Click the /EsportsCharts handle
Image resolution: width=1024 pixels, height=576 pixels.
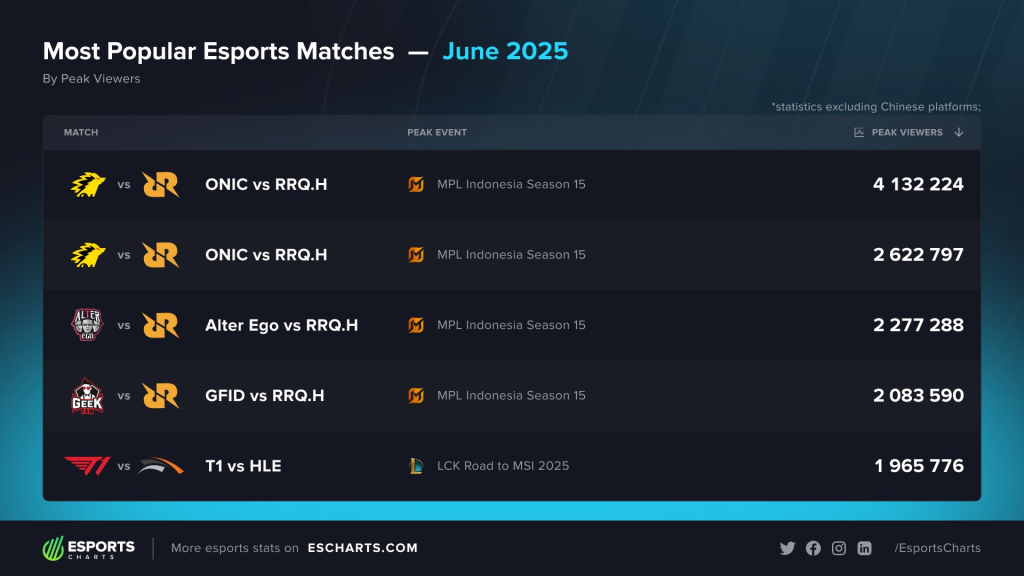[x=937, y=548]
